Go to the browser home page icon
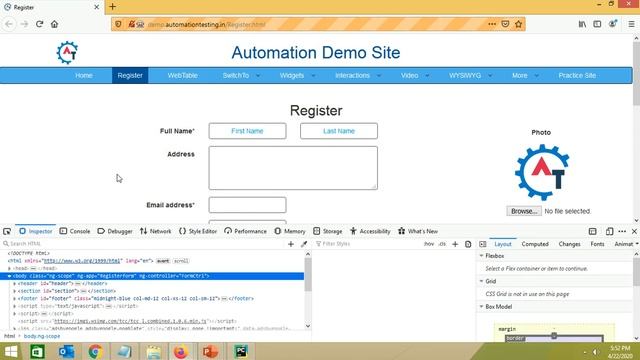The image size is (640, 360). click(54, 24)
